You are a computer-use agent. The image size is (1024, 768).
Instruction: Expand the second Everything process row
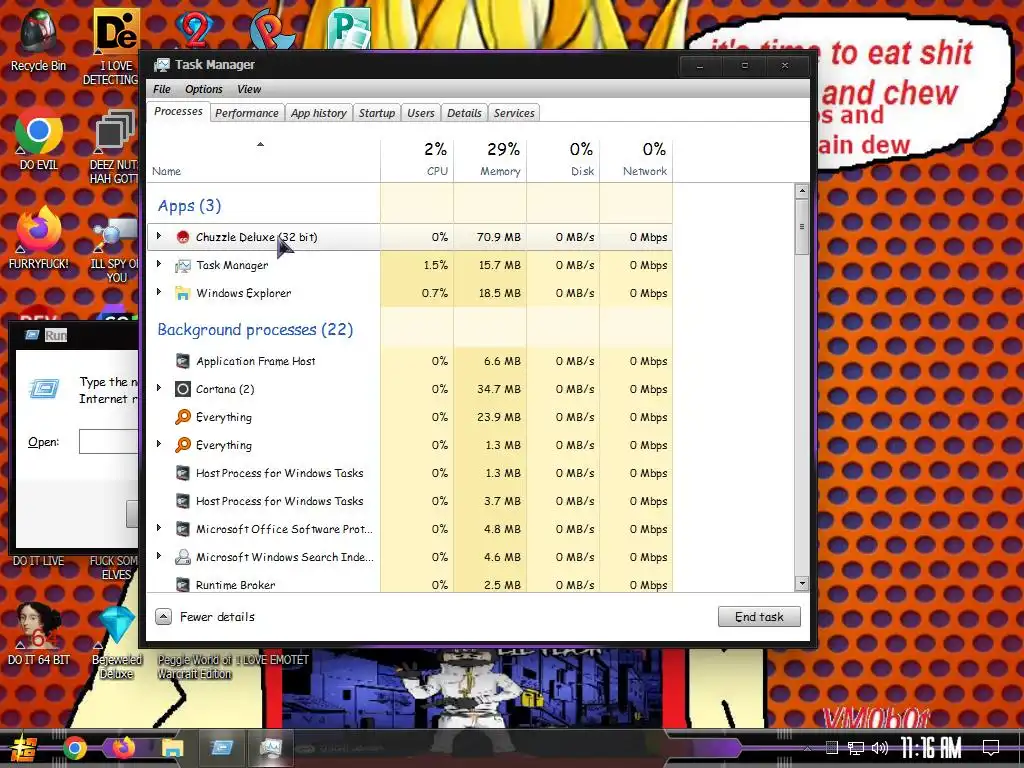(159, 444)
